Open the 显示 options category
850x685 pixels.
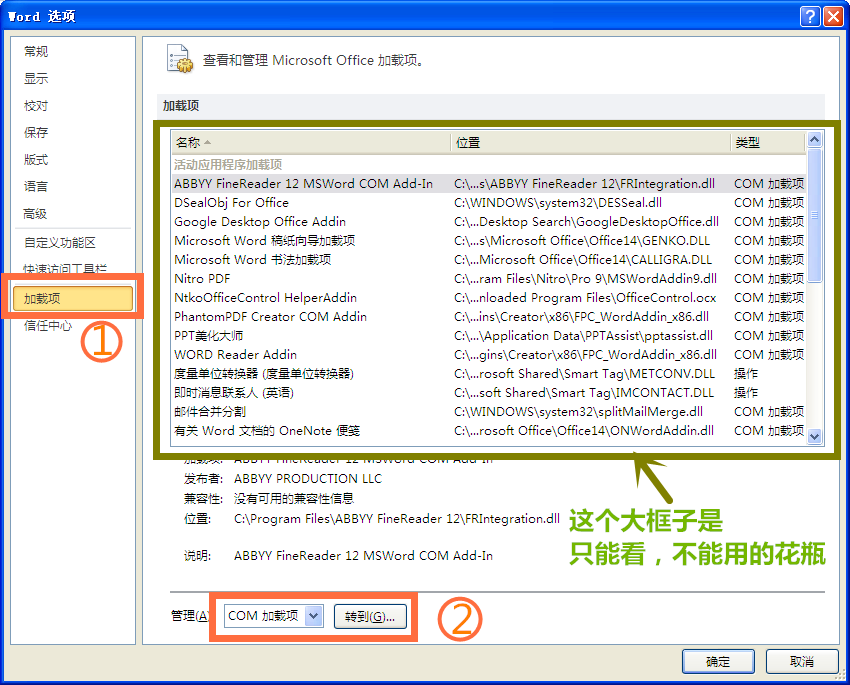[x=36, y=79]
